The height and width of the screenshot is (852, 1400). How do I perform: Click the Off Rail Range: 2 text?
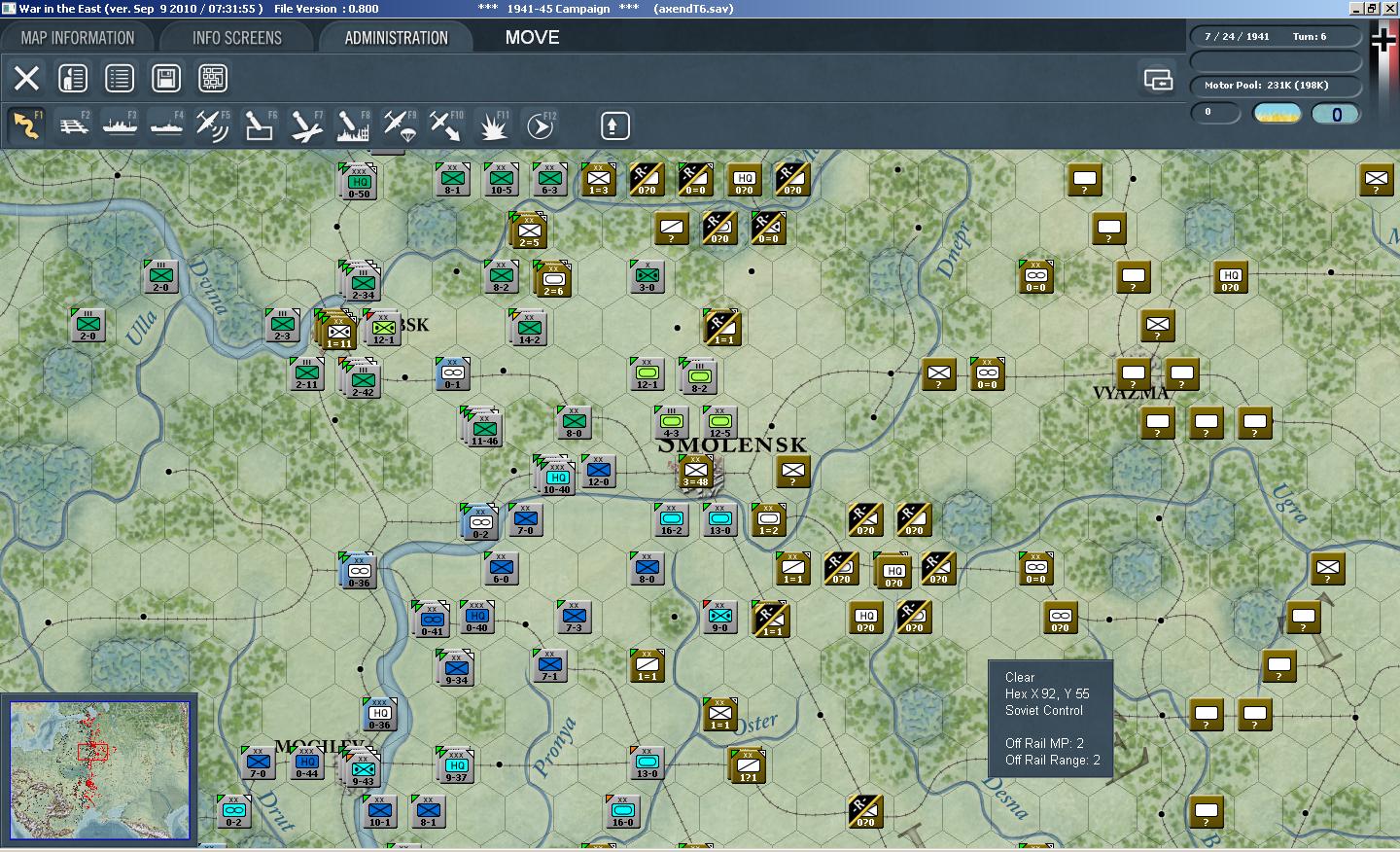click(1053, 760)
